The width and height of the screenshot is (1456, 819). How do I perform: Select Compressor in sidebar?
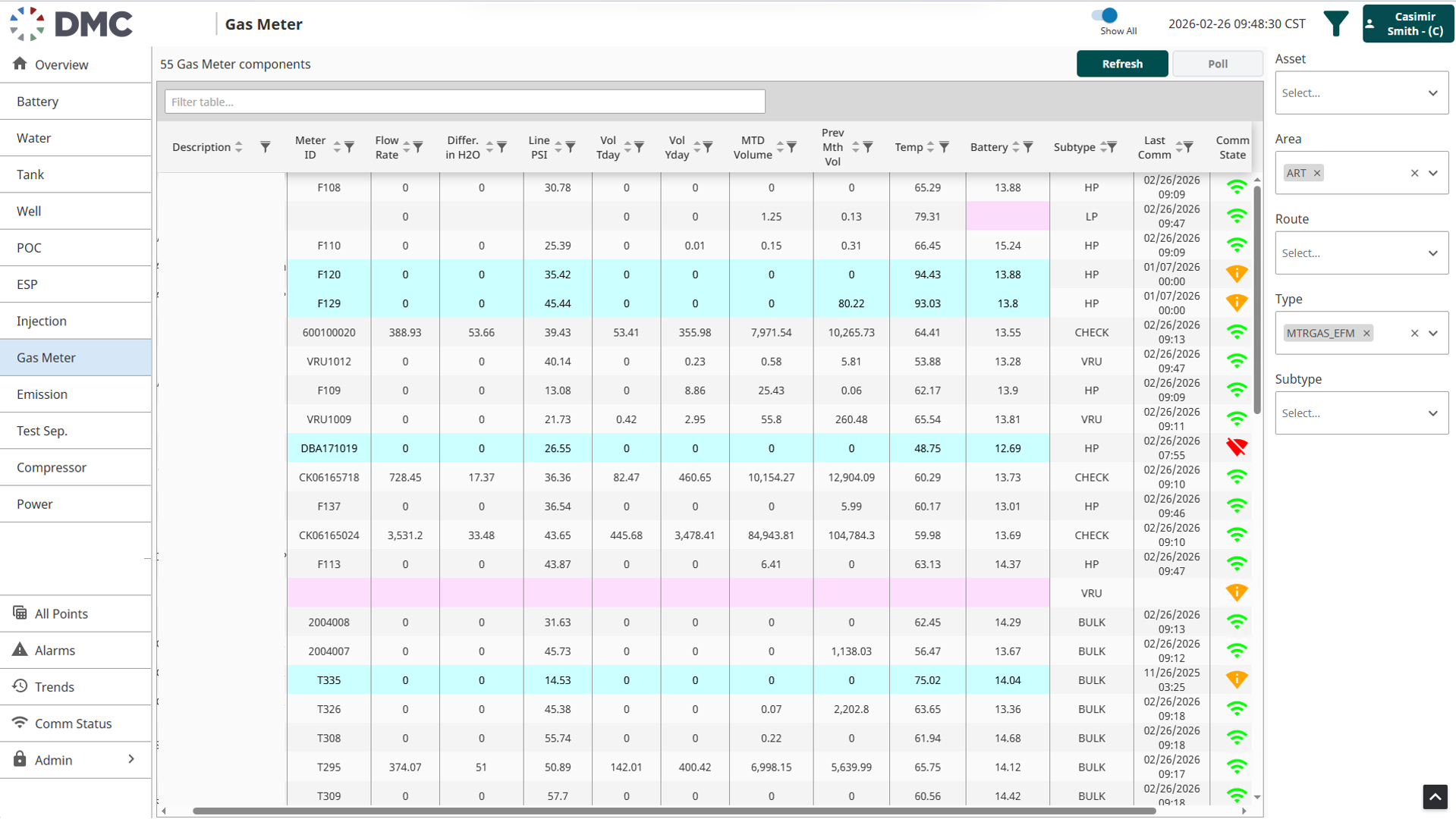pyautogui.click(x=76, y=467)
